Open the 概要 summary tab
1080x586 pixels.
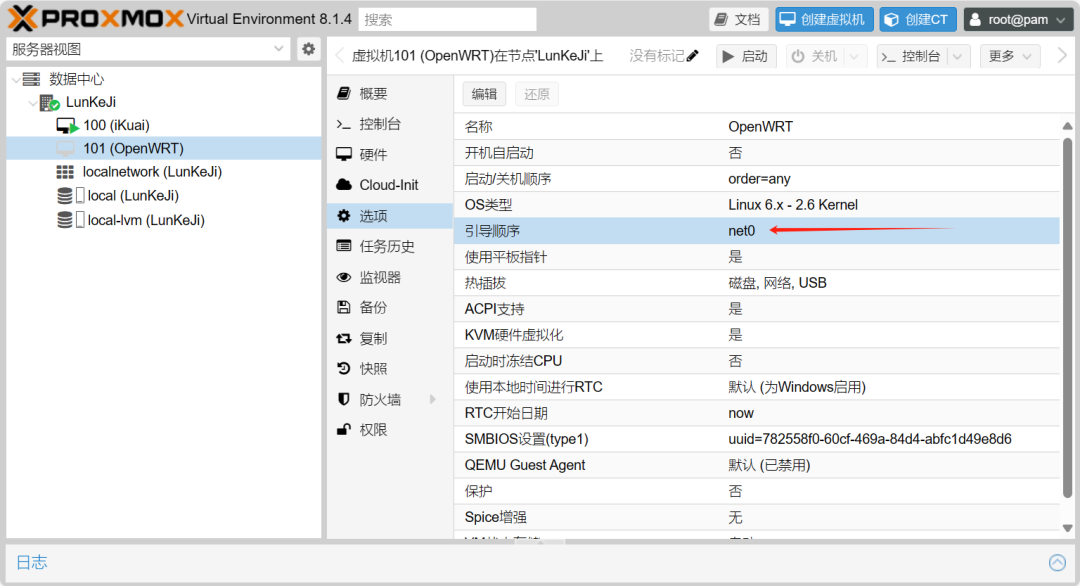[x=390, y=94]
